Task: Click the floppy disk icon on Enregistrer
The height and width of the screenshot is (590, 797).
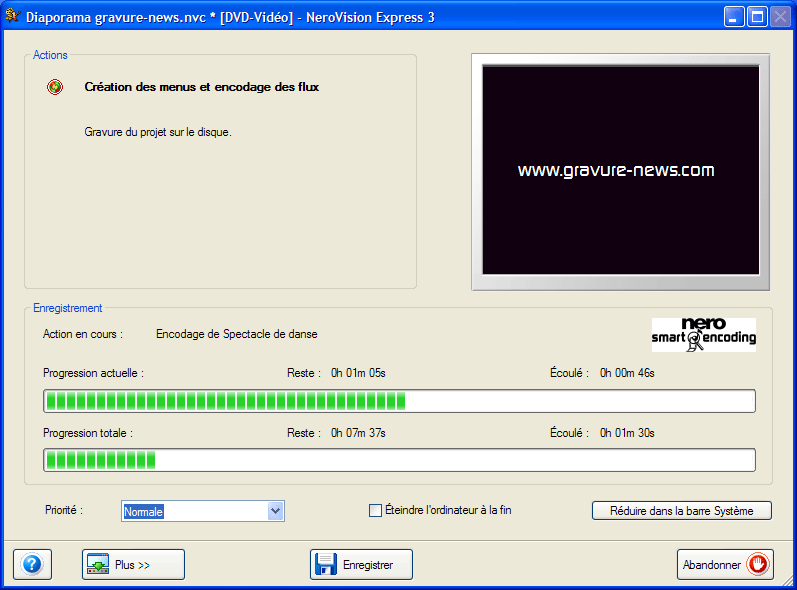Action: [x=326, y=564]
